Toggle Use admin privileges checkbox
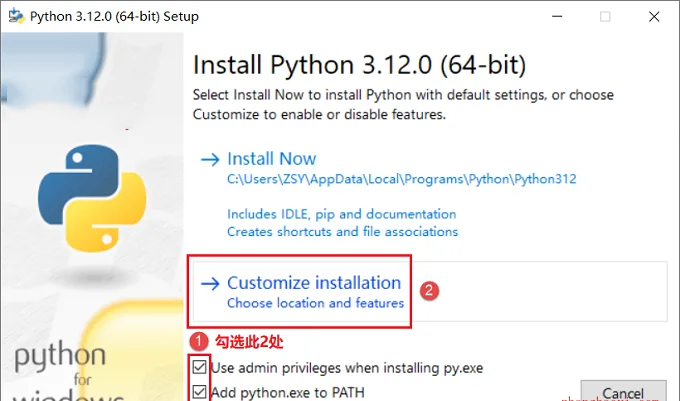 coord(199,367)
